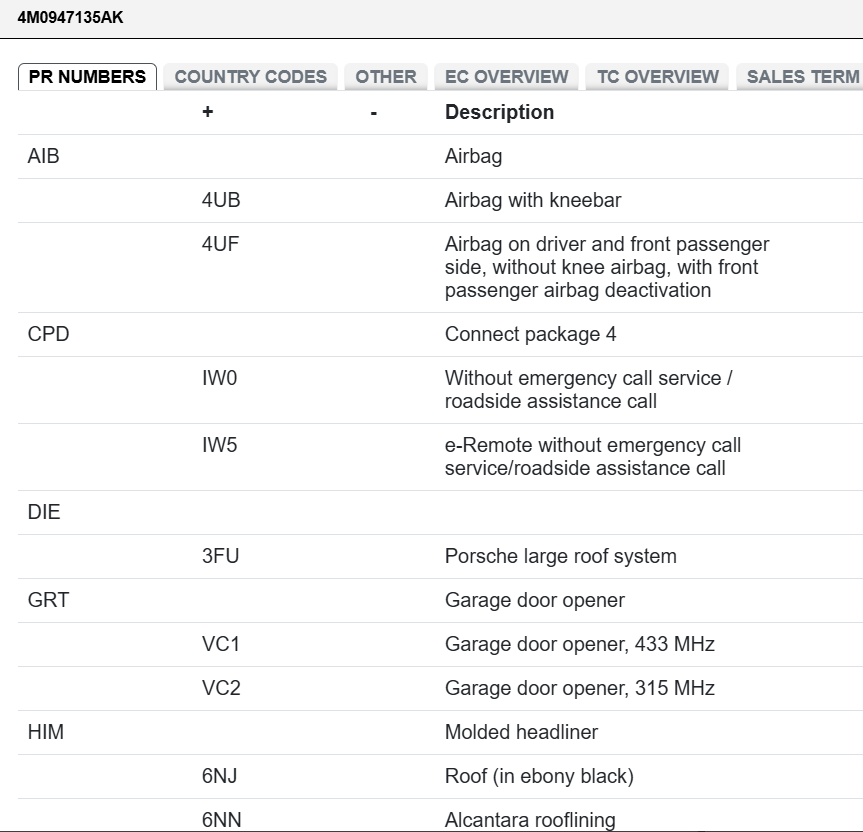Click the PR NUMBERS tab

point(87,77)
